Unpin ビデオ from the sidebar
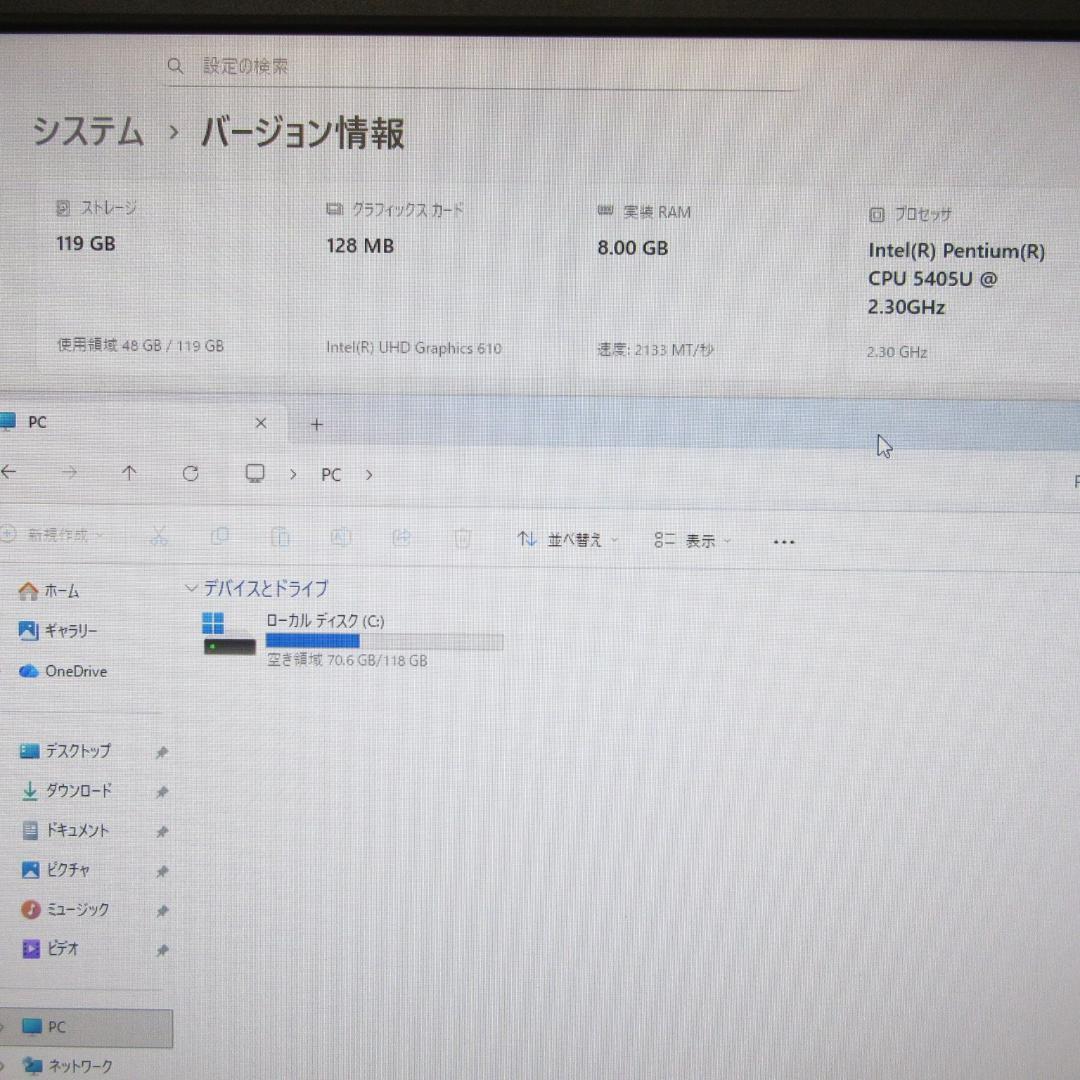 coord(161,949)
